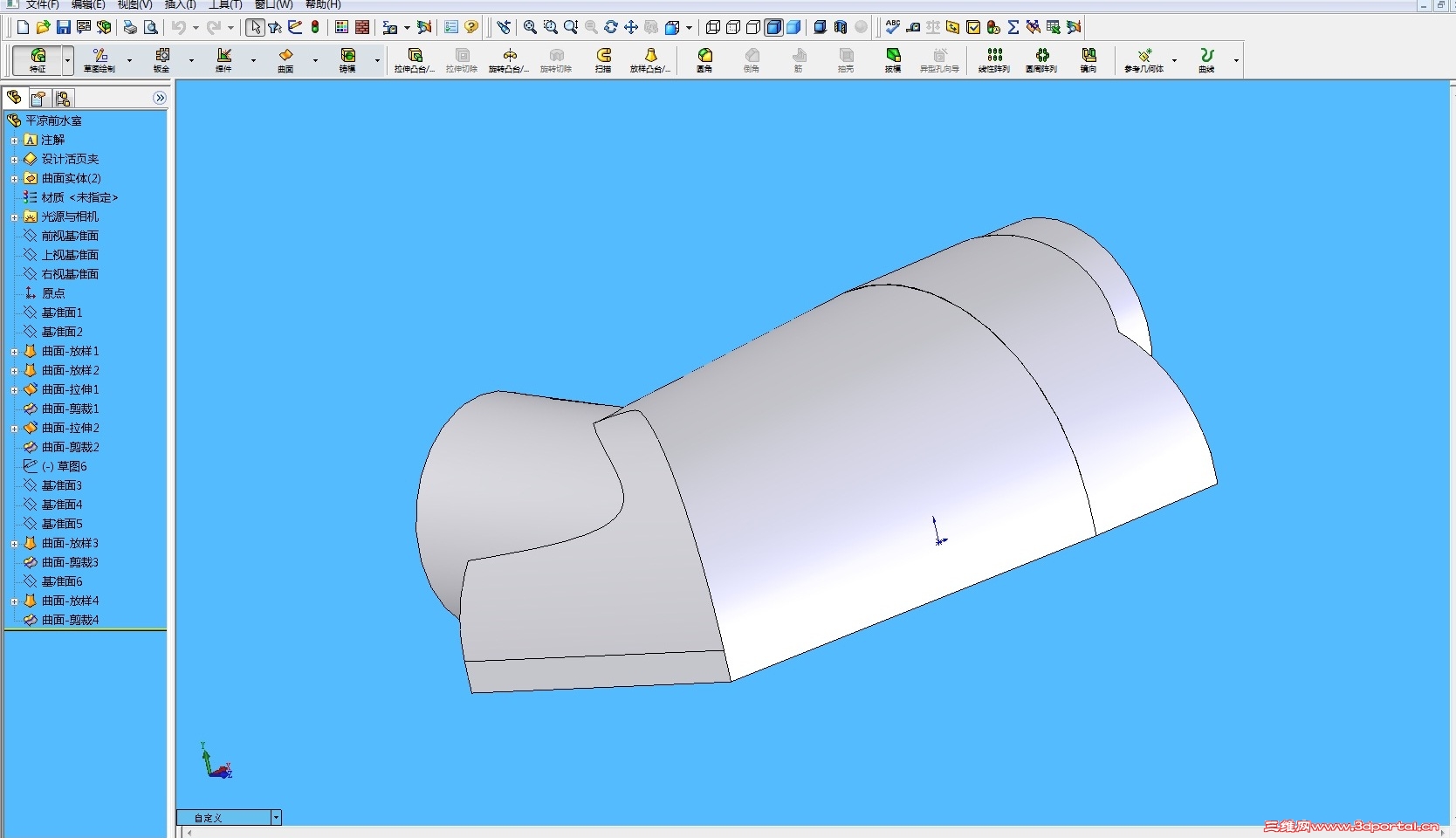Select the 线性阵列 (Linear Pattern) tool
Viewport: 1456px width, 838px height.
coord(994,60)
